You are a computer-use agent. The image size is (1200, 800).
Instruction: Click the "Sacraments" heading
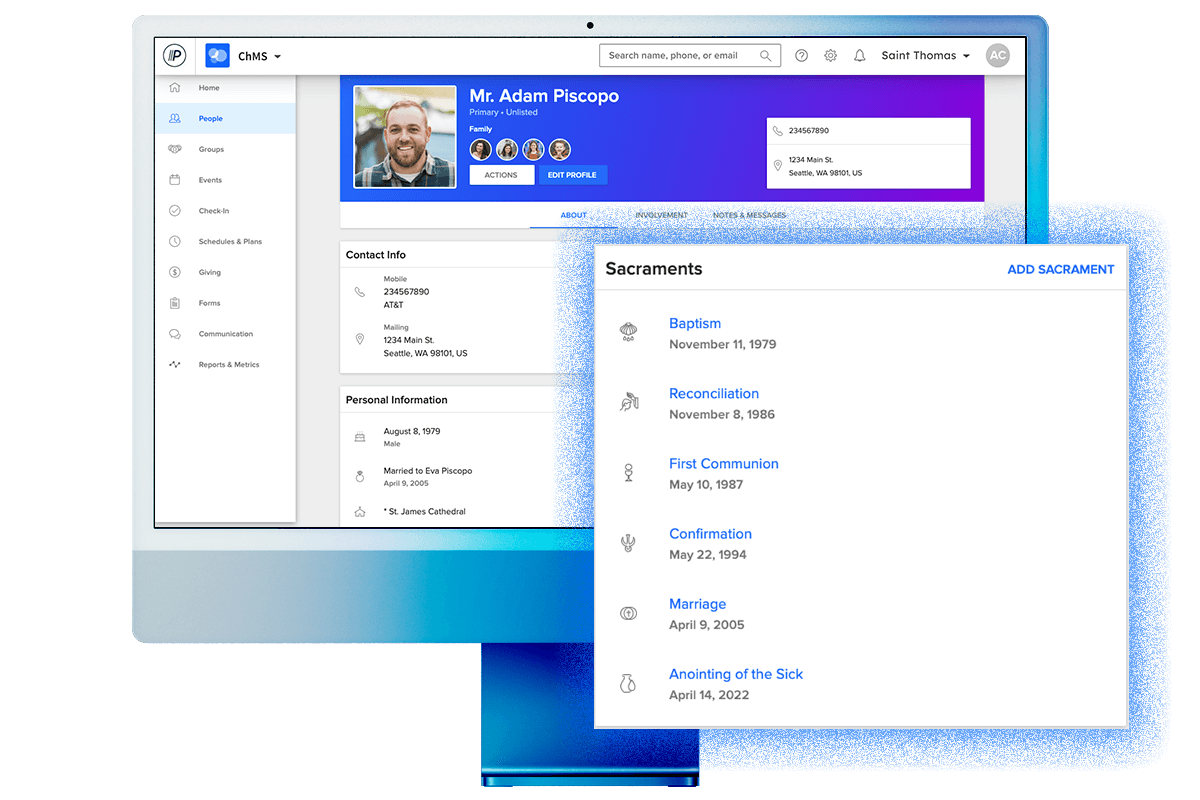pyautogui.click(x=654, y=269)
